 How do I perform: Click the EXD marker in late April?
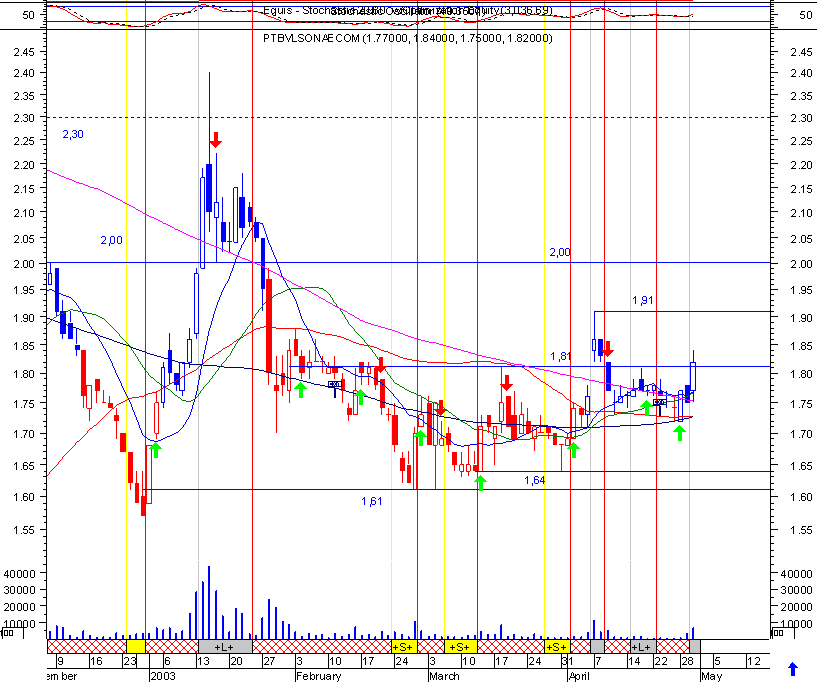[660, 402]
